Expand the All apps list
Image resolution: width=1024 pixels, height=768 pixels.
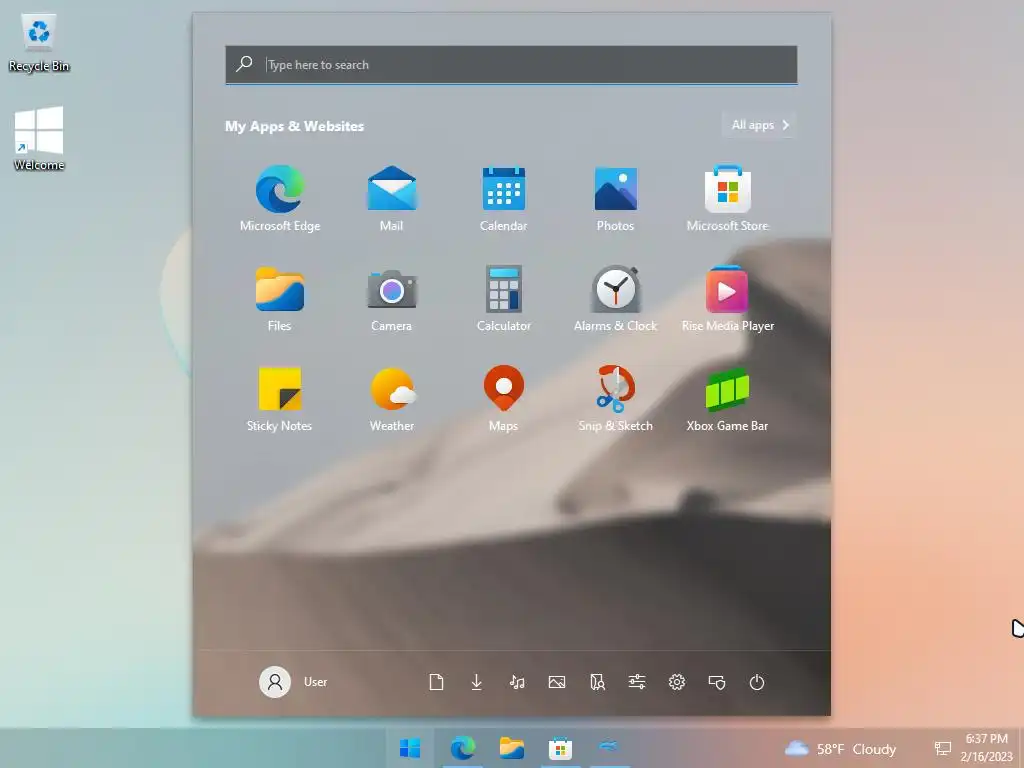click(759, 125)
